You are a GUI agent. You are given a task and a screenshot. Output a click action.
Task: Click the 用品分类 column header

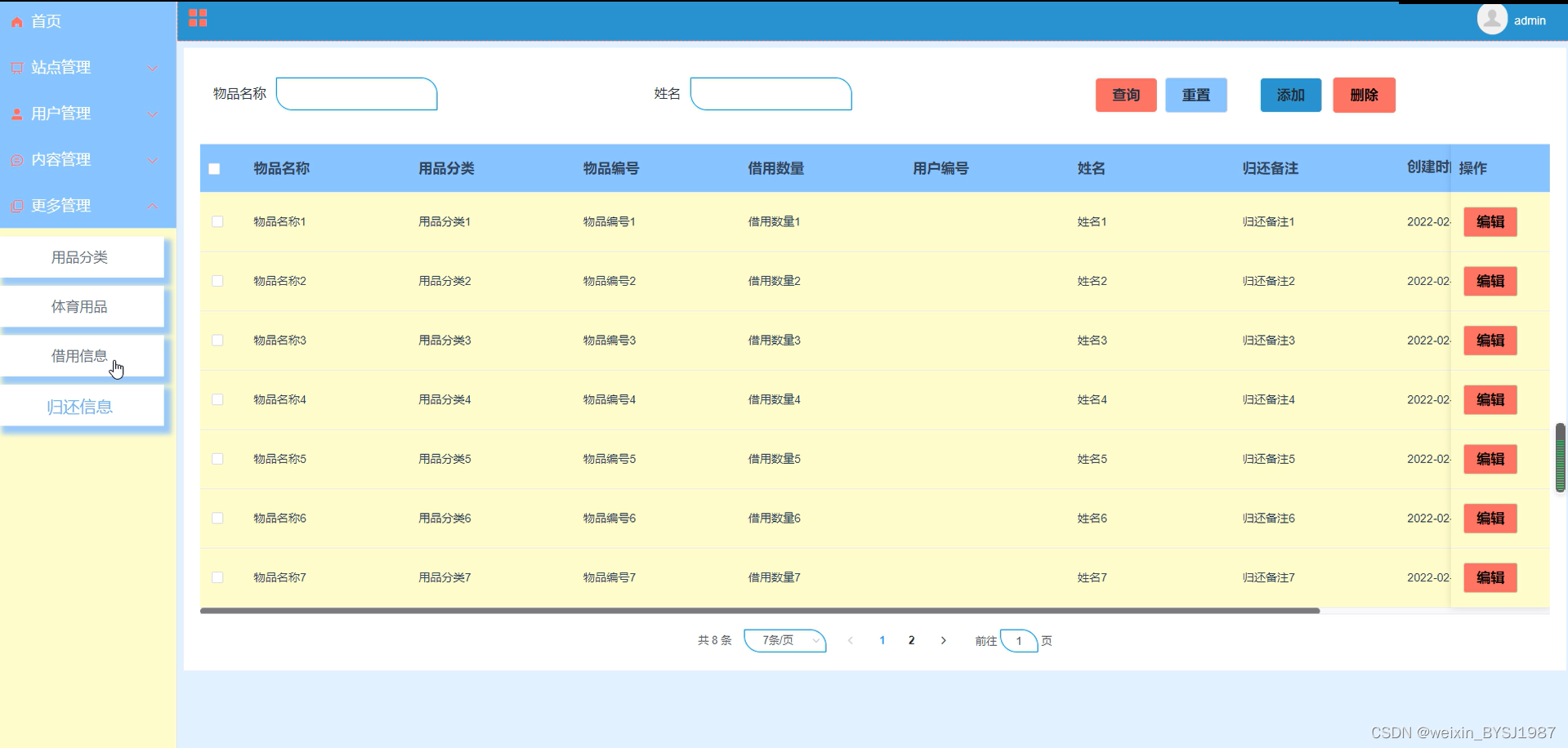(447, 168)
